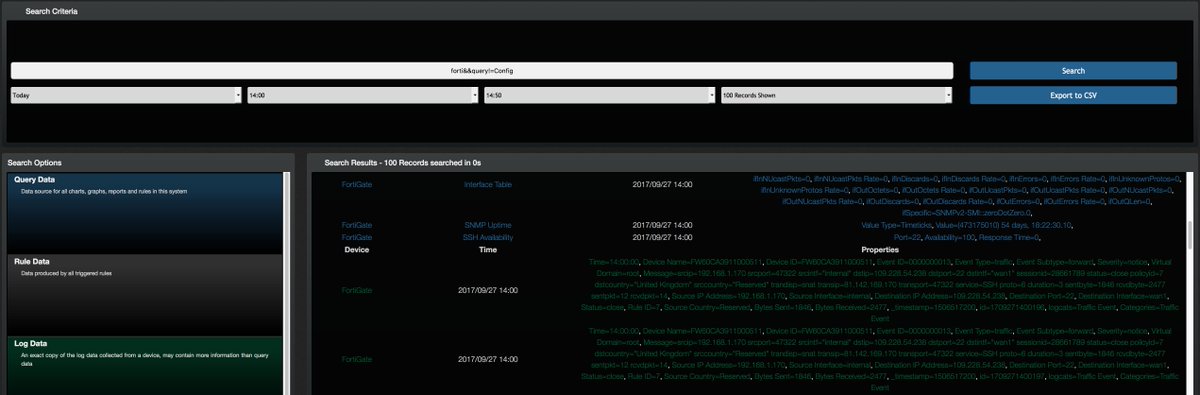Open the 14:50 end time dropdown
This screenshot has width=1200, height=395.
(600, 95)
